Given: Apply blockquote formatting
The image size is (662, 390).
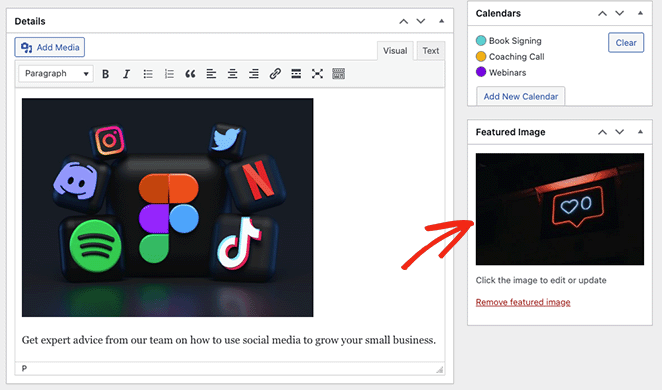Looking at the screenshot, I should tap(190, 74).
